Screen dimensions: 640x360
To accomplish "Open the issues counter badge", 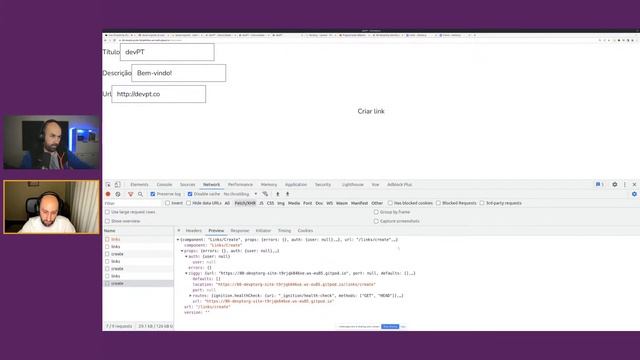I will coord(599,184).
